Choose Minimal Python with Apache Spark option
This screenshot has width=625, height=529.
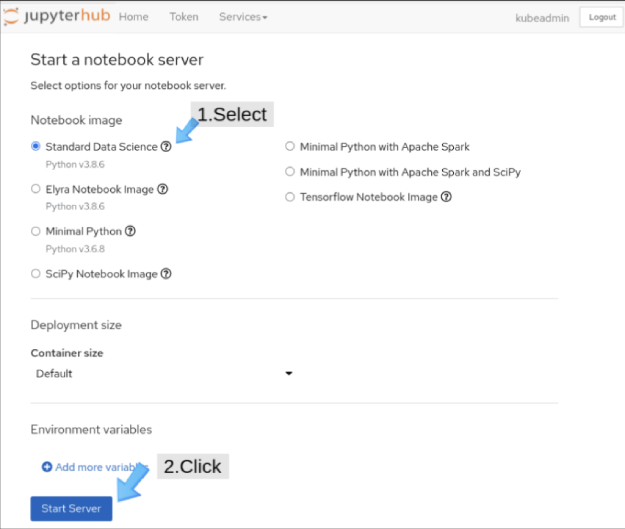(290, 147)
